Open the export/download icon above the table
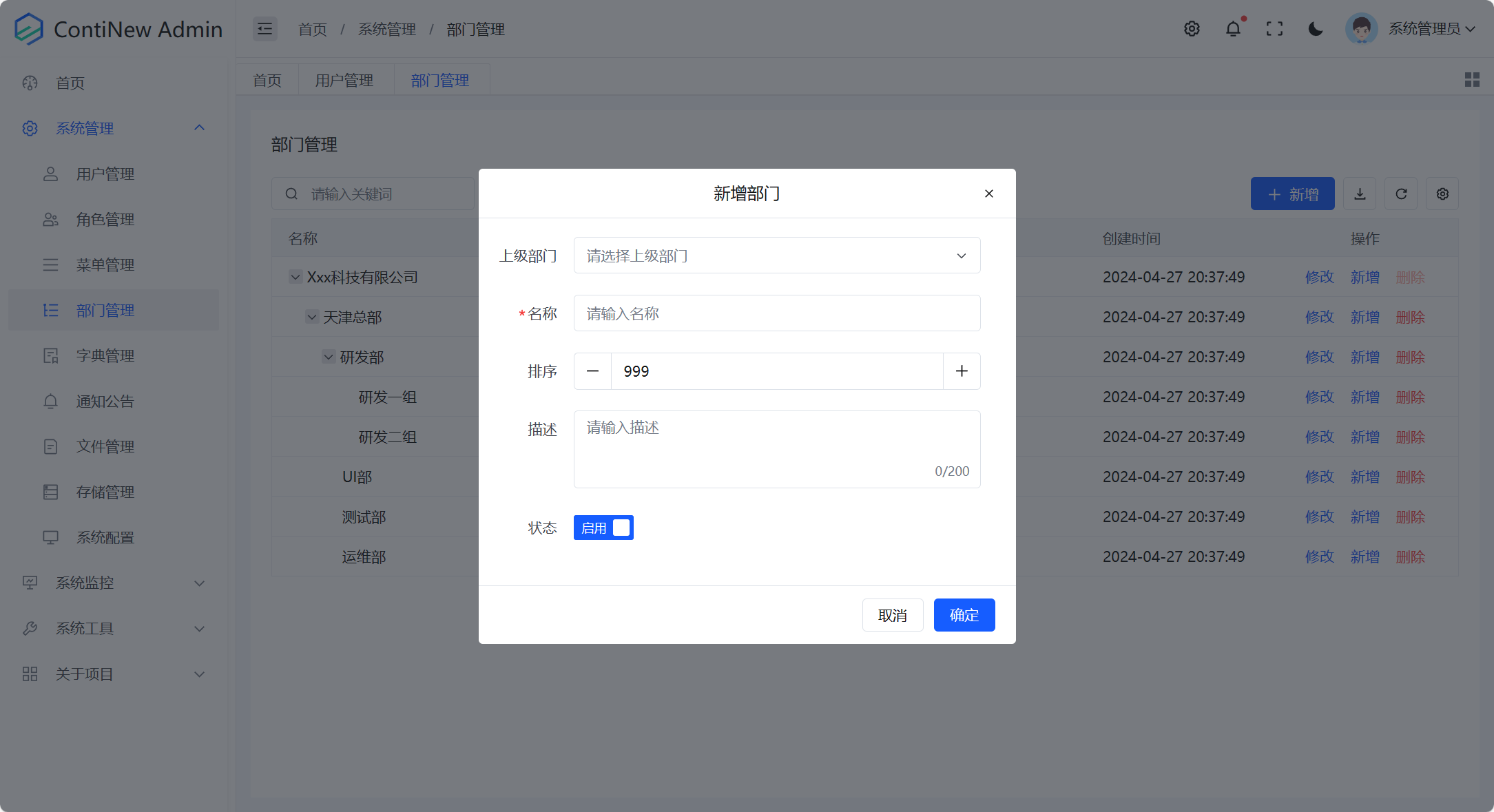The image size is (1494, 812). (x=1359, y=194)
